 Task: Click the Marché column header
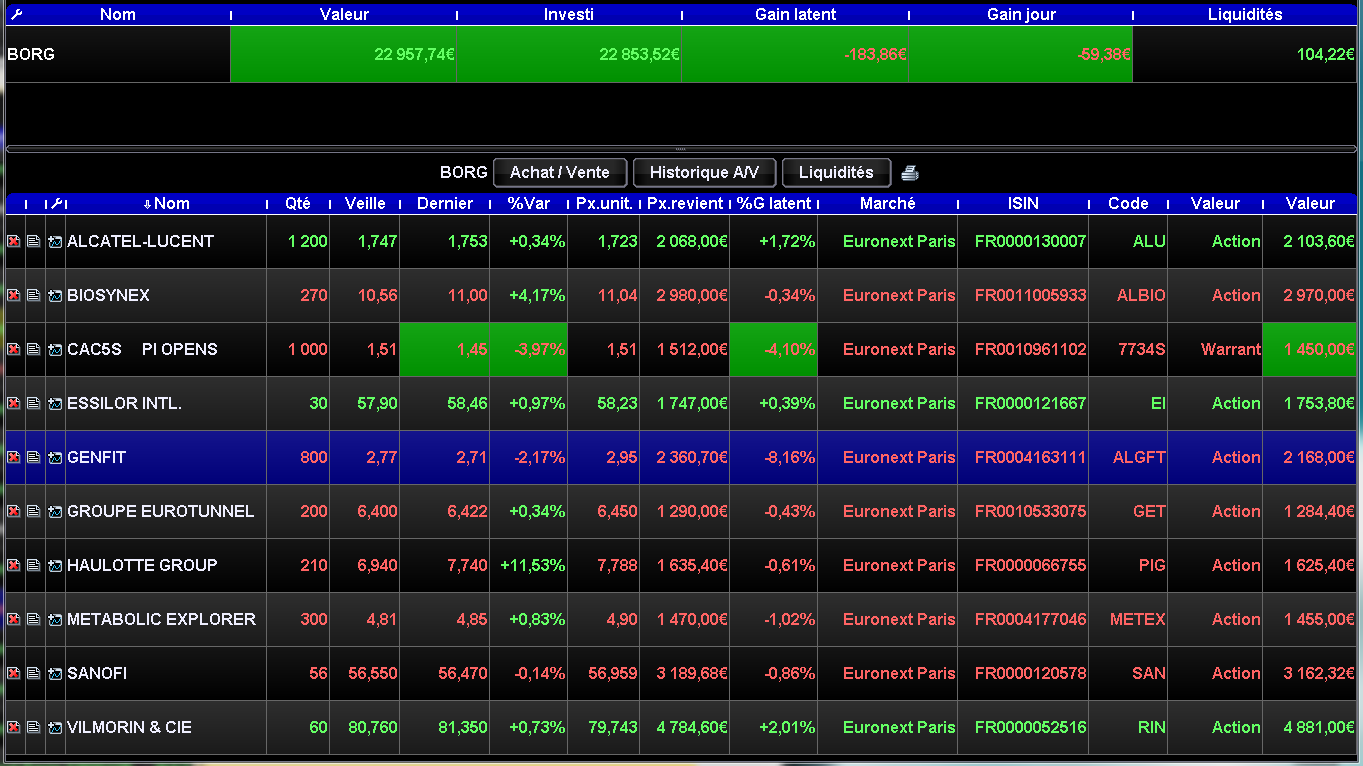(888, 203)
